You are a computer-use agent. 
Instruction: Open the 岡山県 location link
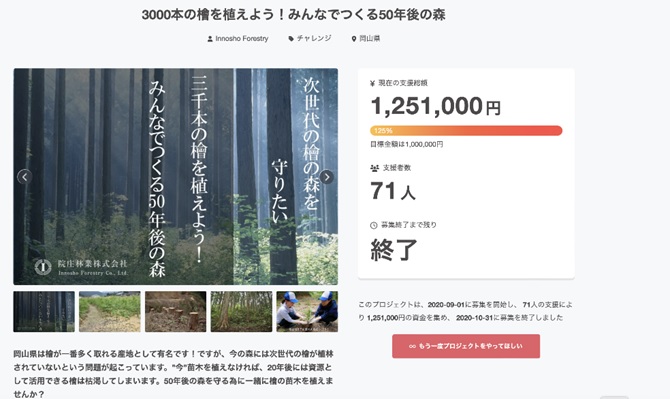pos(370,38)
